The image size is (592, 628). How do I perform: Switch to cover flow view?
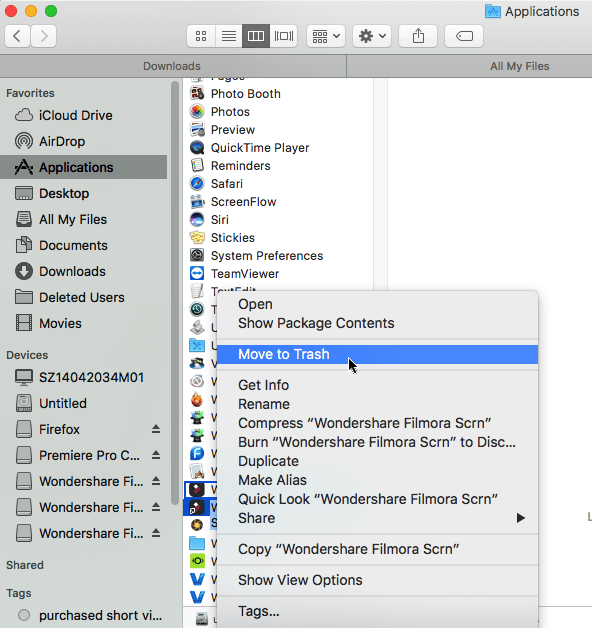point(284,36)
